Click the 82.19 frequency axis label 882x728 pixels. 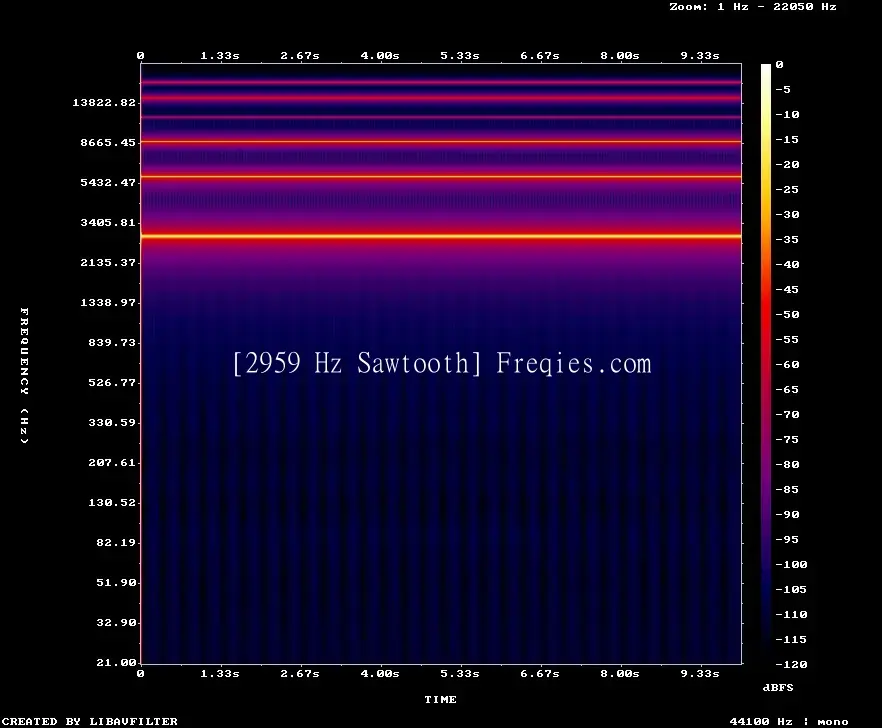pos(116,542)
